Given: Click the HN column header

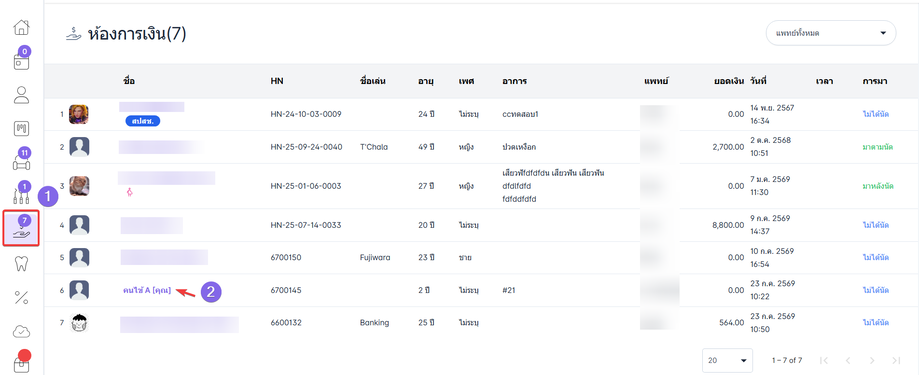Looking at the screenshot, I should pos(277,81).
